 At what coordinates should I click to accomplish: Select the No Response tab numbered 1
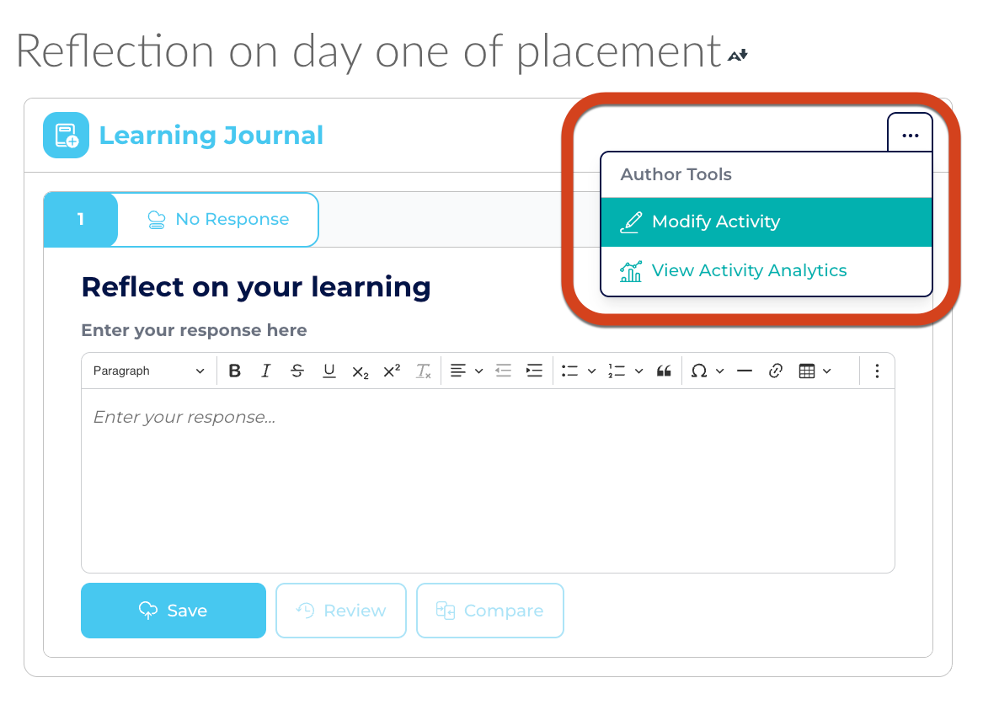click(181, 219)
